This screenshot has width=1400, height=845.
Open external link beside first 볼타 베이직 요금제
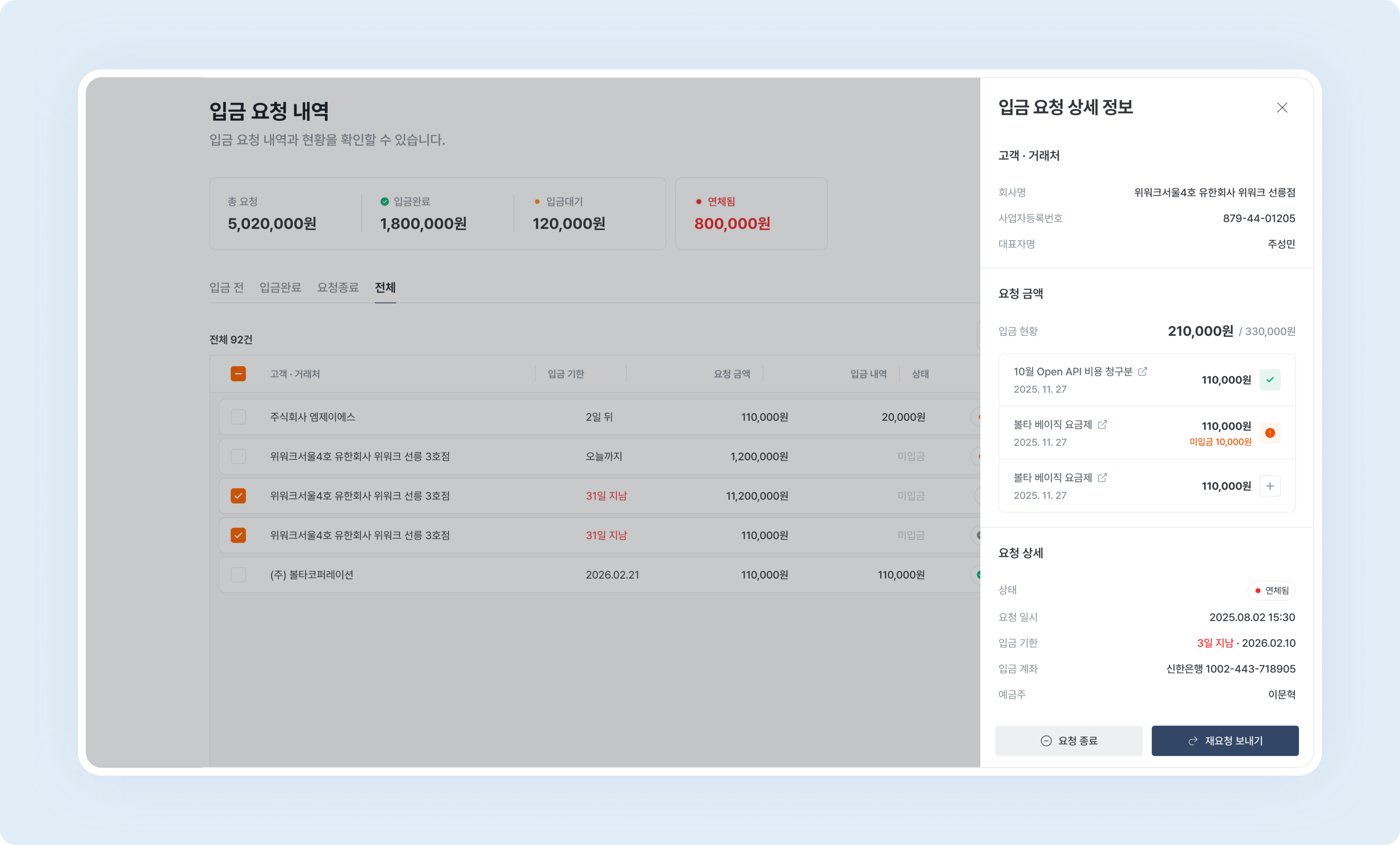[x=1103, y=425]
